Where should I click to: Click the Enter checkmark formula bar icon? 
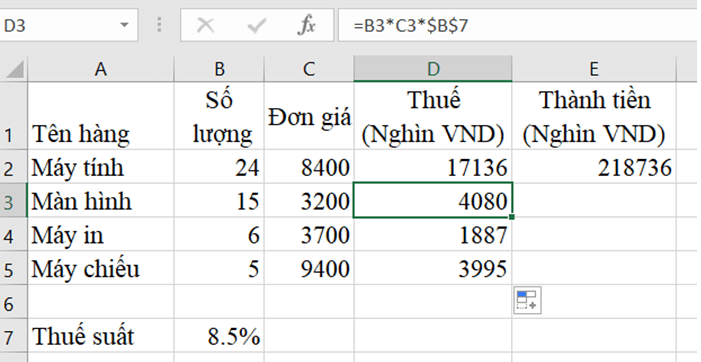(x=257, y=25)
